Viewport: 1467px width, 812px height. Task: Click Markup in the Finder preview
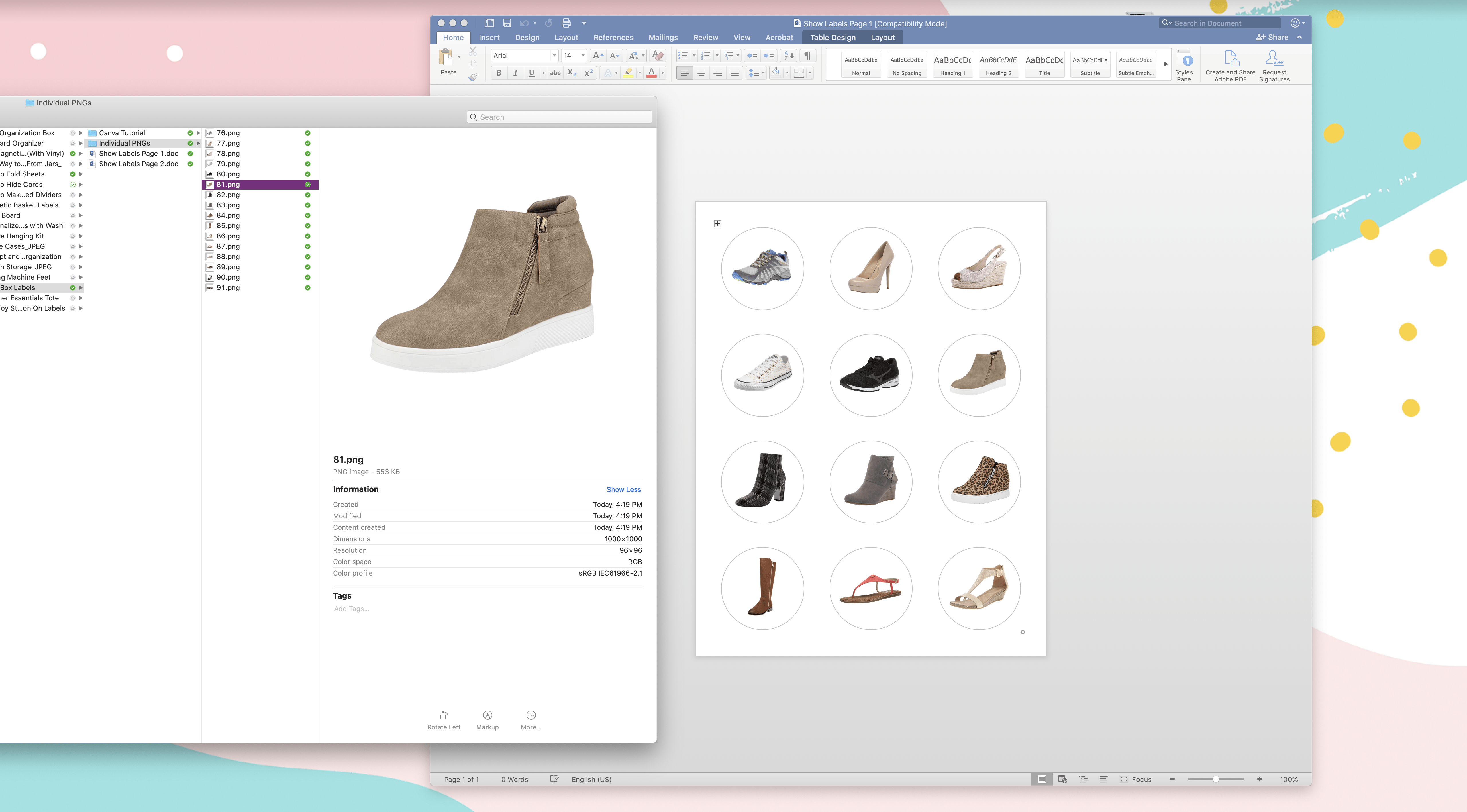pos(487,719)
